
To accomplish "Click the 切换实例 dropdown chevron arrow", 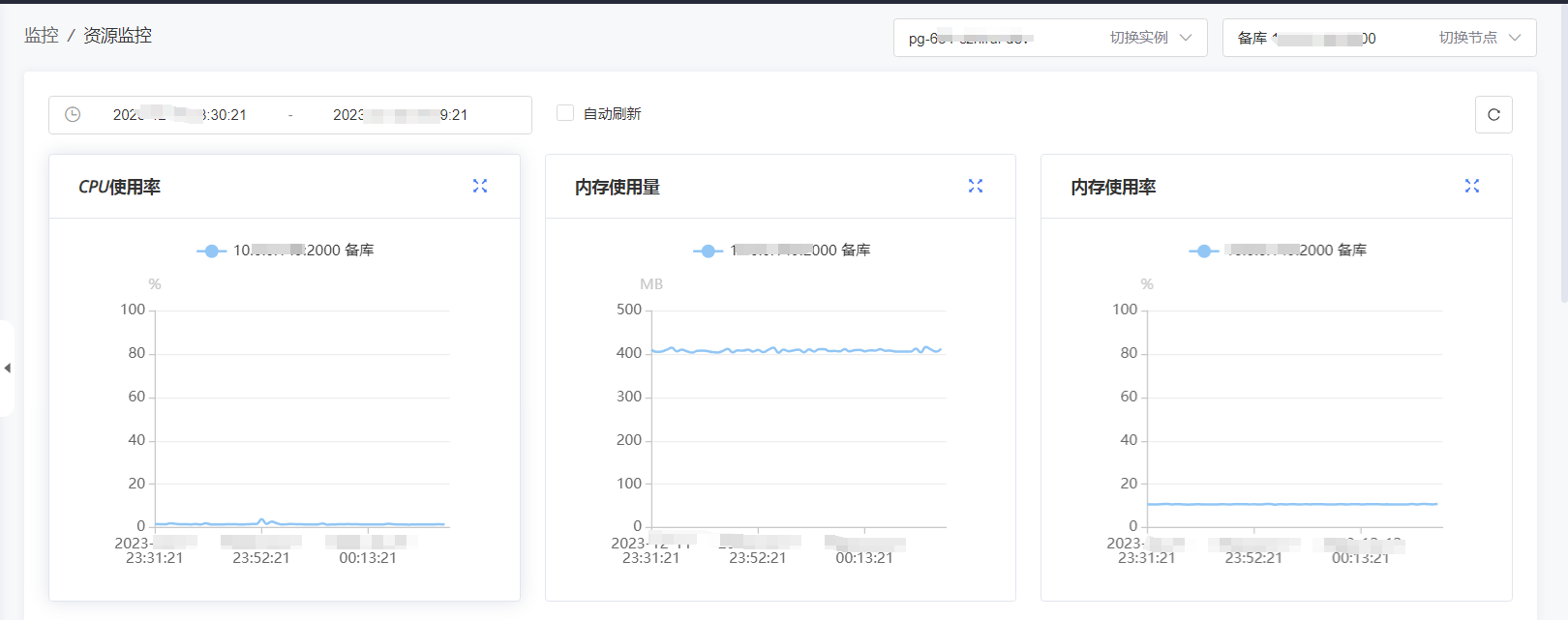I will point(1186,38).
